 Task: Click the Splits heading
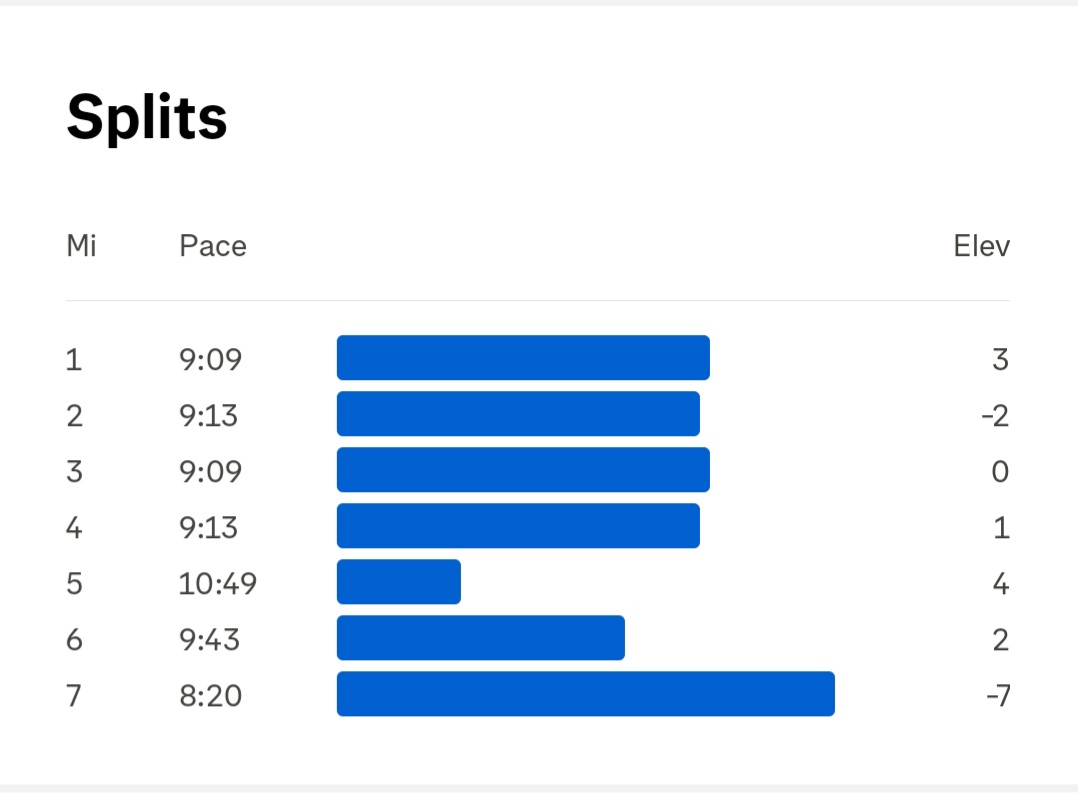coord(147,118)
